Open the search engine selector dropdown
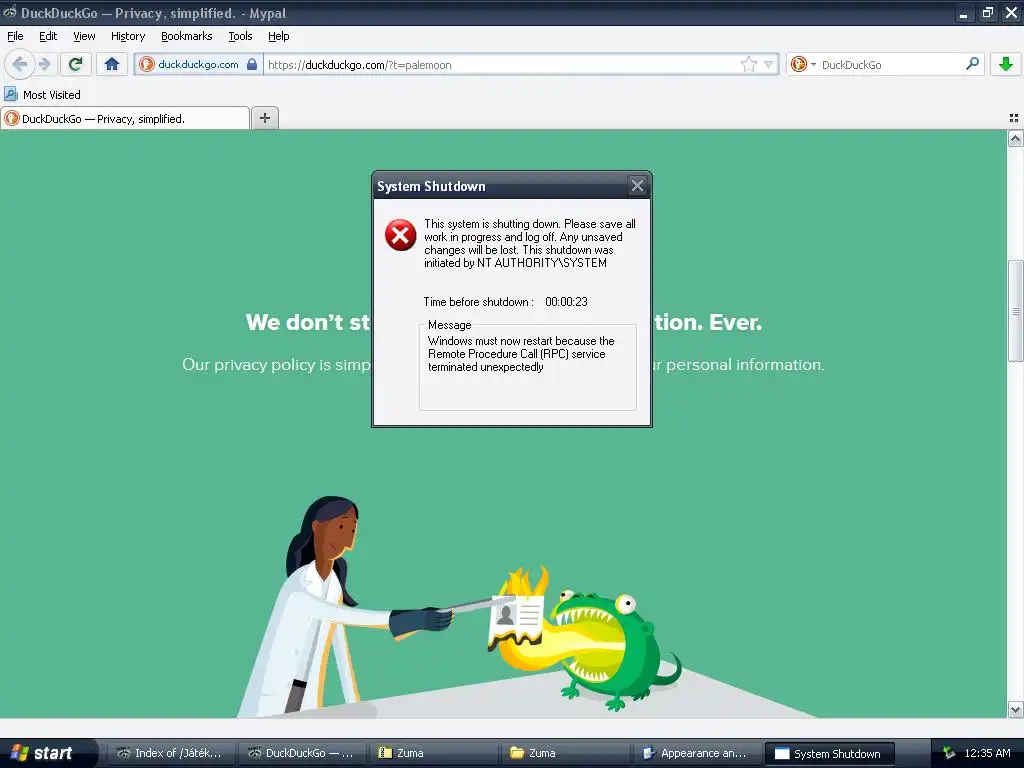Image resolution: width=1024 pixels, height=768 pixels. coord(803,64)
